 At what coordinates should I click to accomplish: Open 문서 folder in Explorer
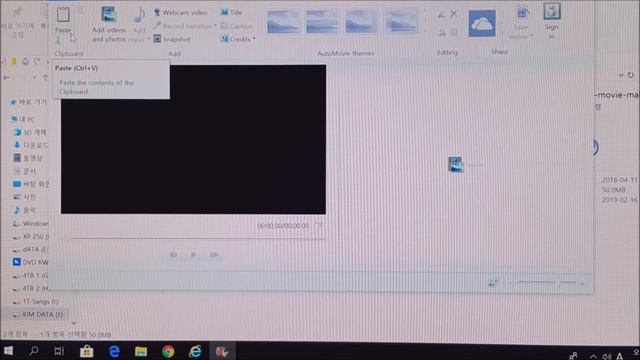pyautogui.click(x=24, y=171)
